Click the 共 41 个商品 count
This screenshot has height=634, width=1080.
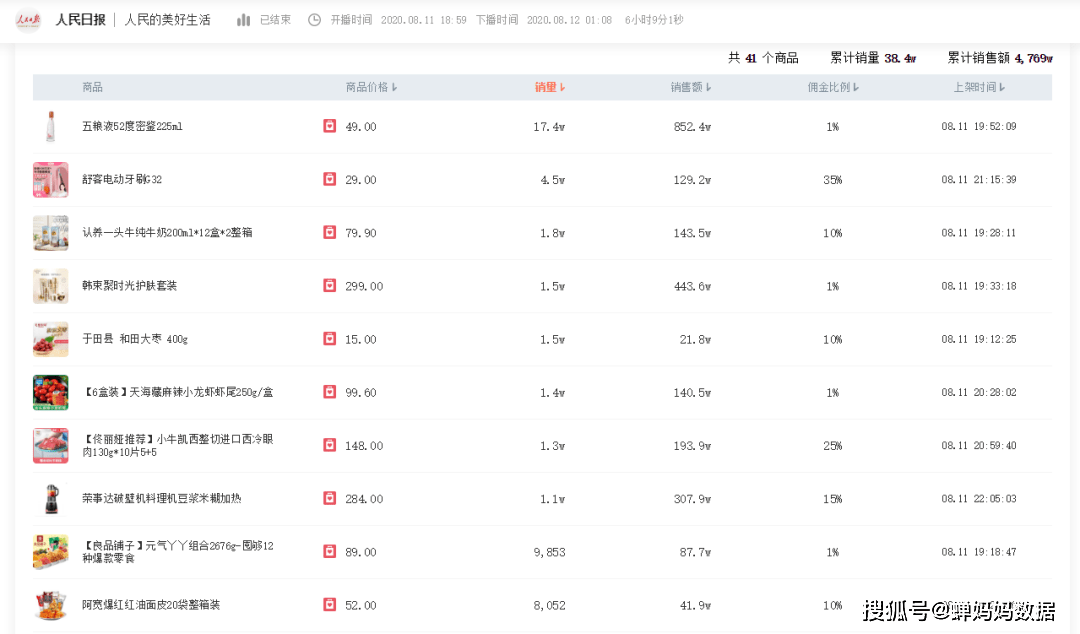(763, 58)
